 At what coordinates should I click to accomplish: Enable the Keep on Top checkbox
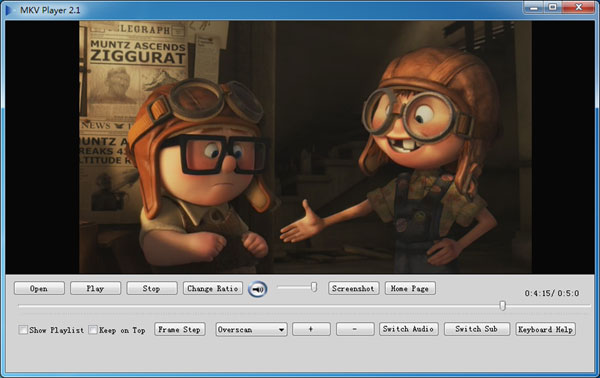click(x=93, y=329)
